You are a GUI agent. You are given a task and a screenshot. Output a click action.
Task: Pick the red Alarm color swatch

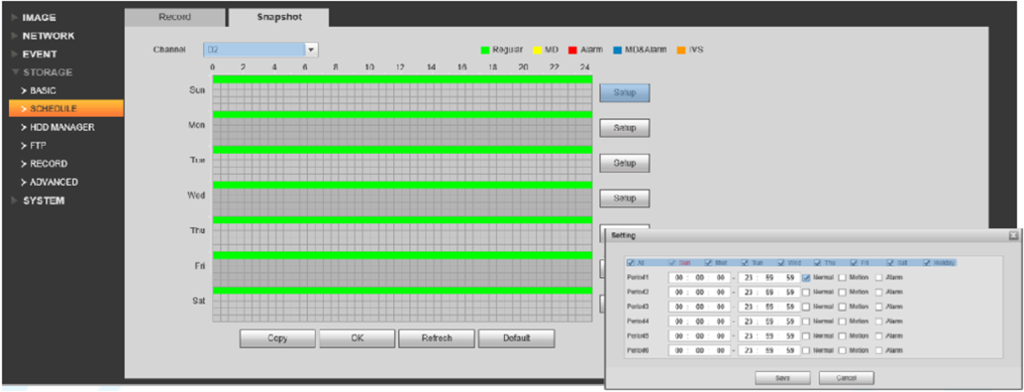(572, 50)
